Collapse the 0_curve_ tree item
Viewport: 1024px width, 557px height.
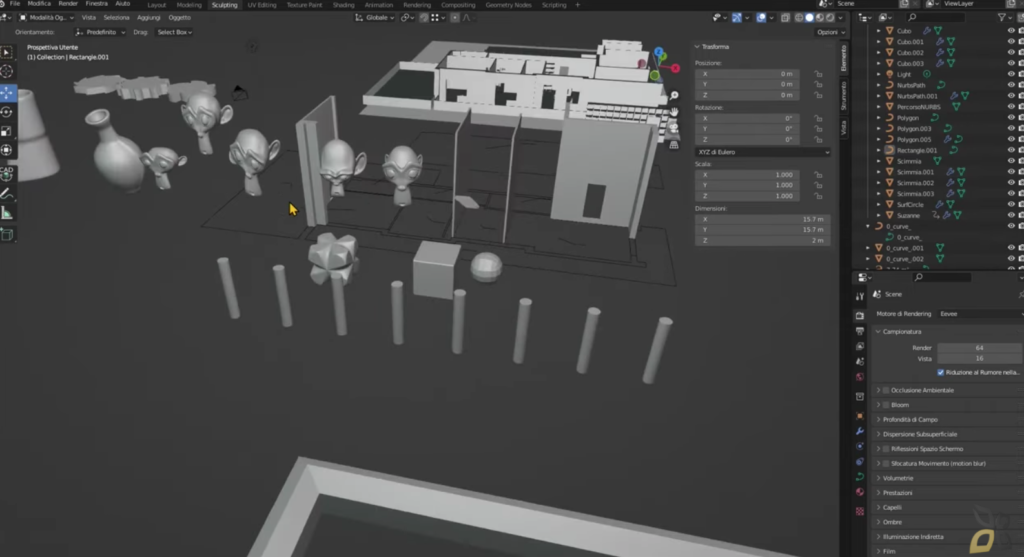click(868, 227)
